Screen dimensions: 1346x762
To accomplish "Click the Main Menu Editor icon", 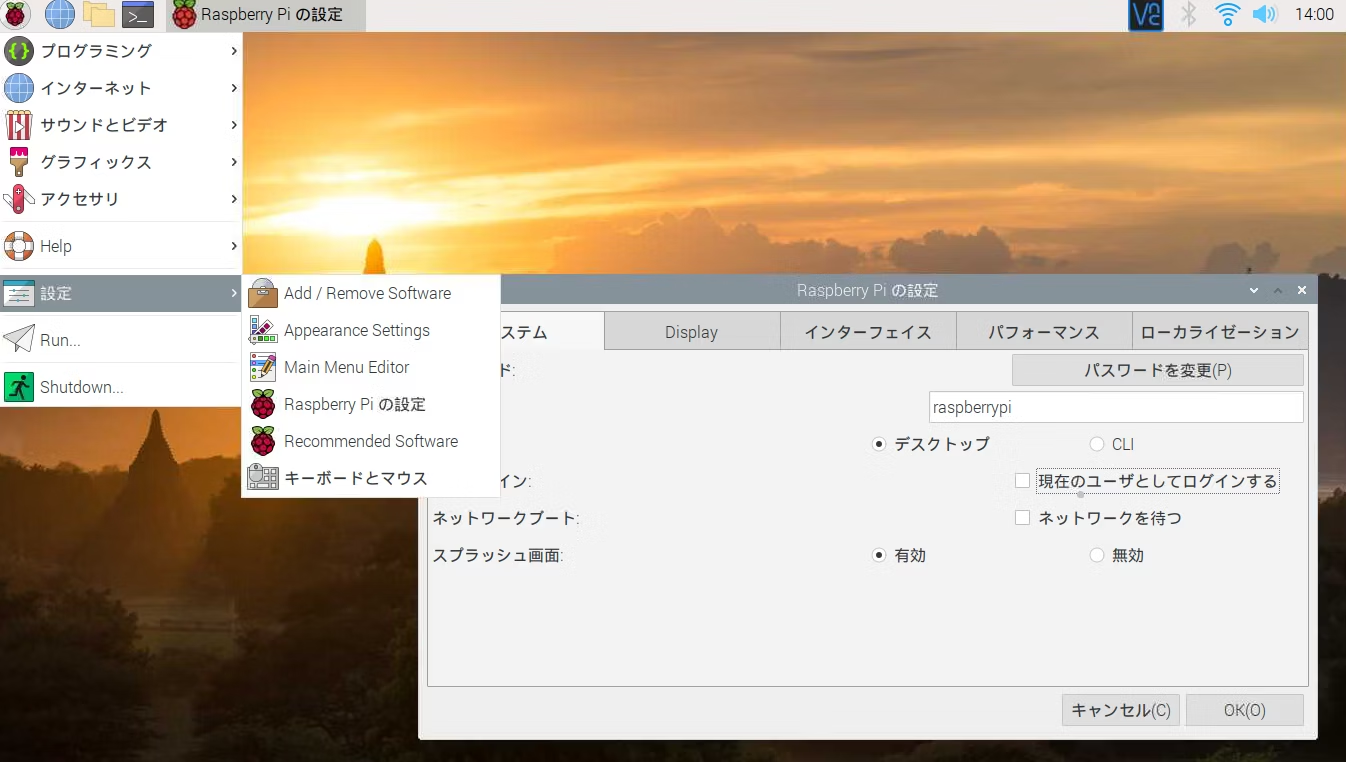I will point(263,367).
